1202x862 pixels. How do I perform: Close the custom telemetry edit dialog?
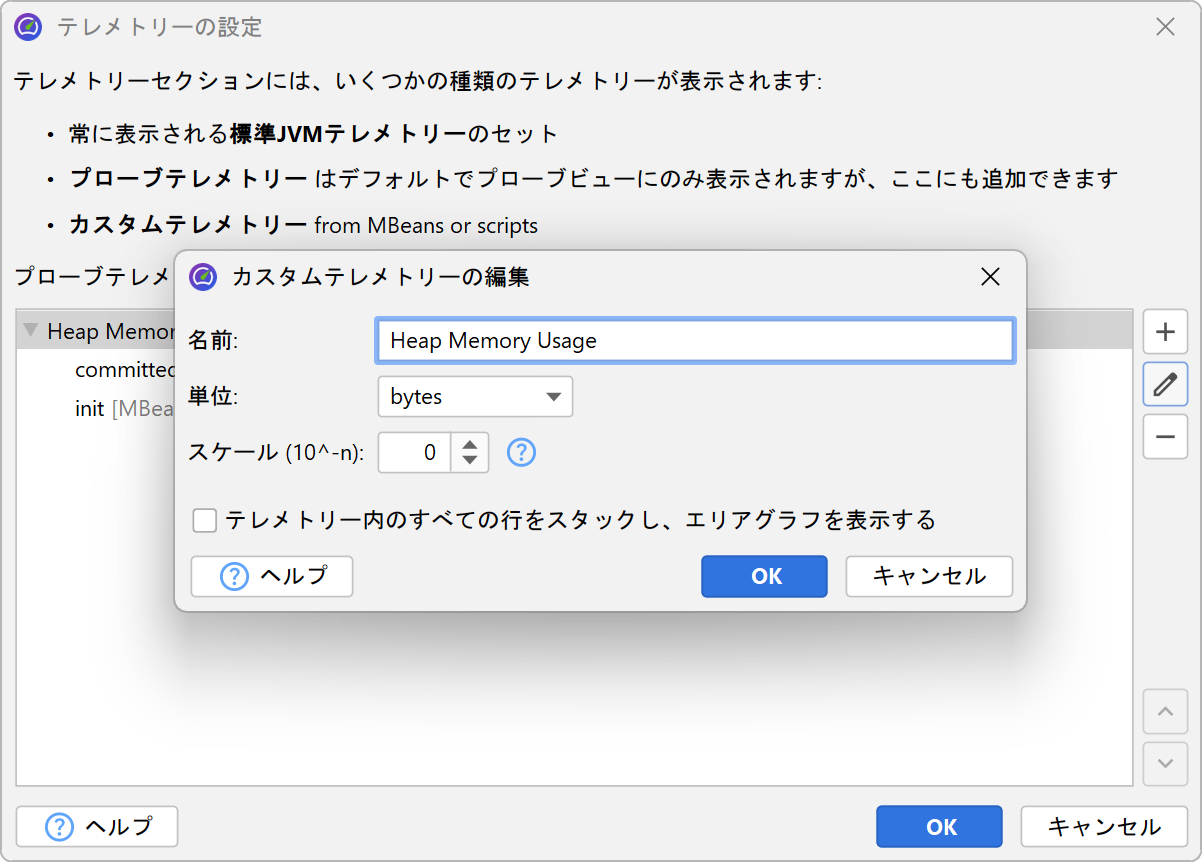tap(990, 277)
